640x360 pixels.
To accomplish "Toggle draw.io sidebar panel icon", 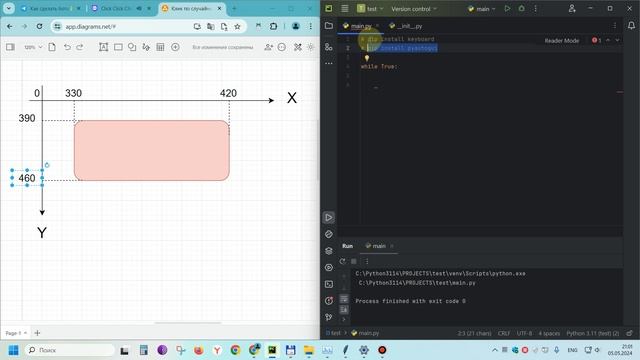I will coord(10,47).
